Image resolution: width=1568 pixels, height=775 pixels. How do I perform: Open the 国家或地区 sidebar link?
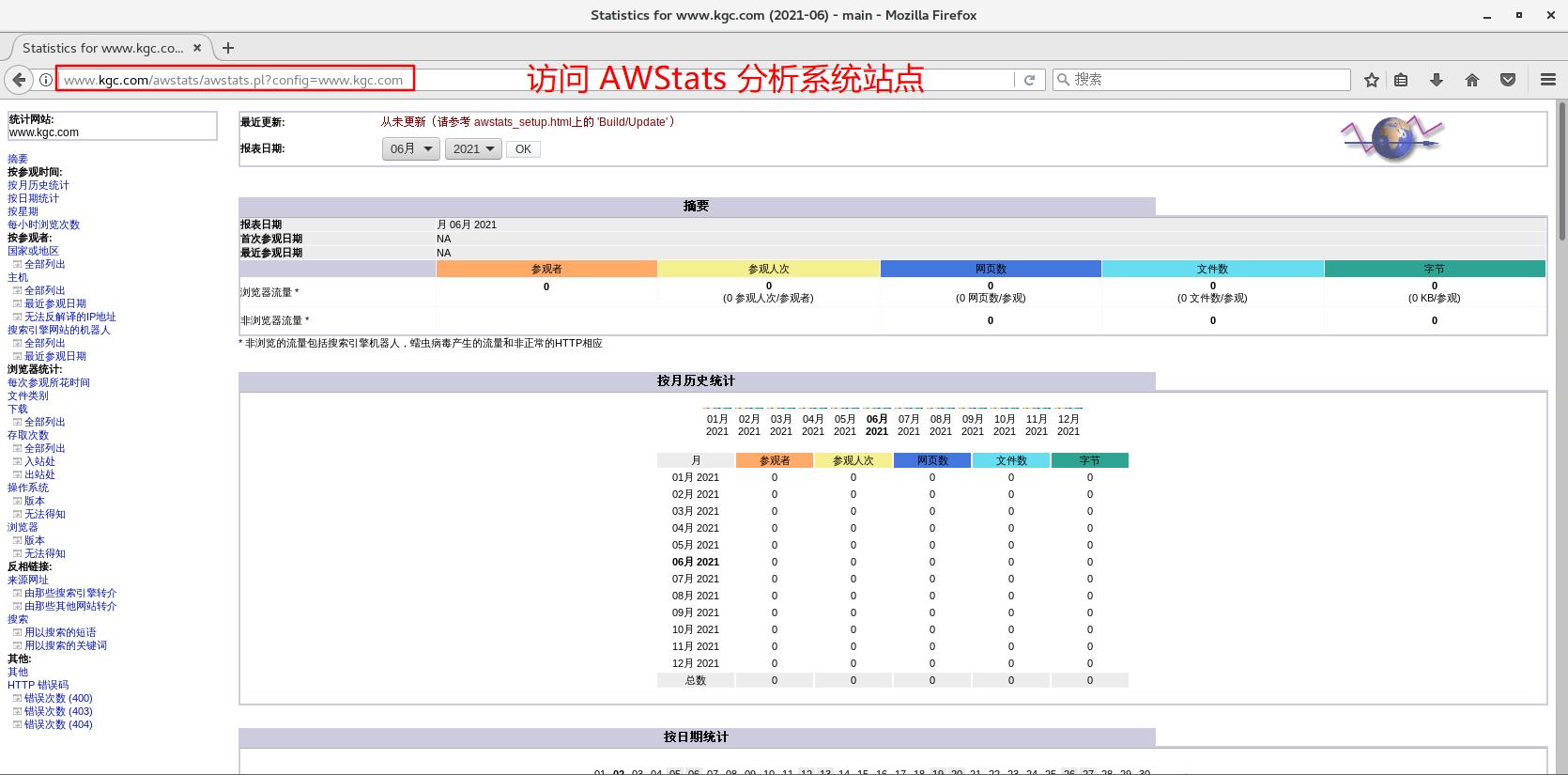tap(33, 251)
